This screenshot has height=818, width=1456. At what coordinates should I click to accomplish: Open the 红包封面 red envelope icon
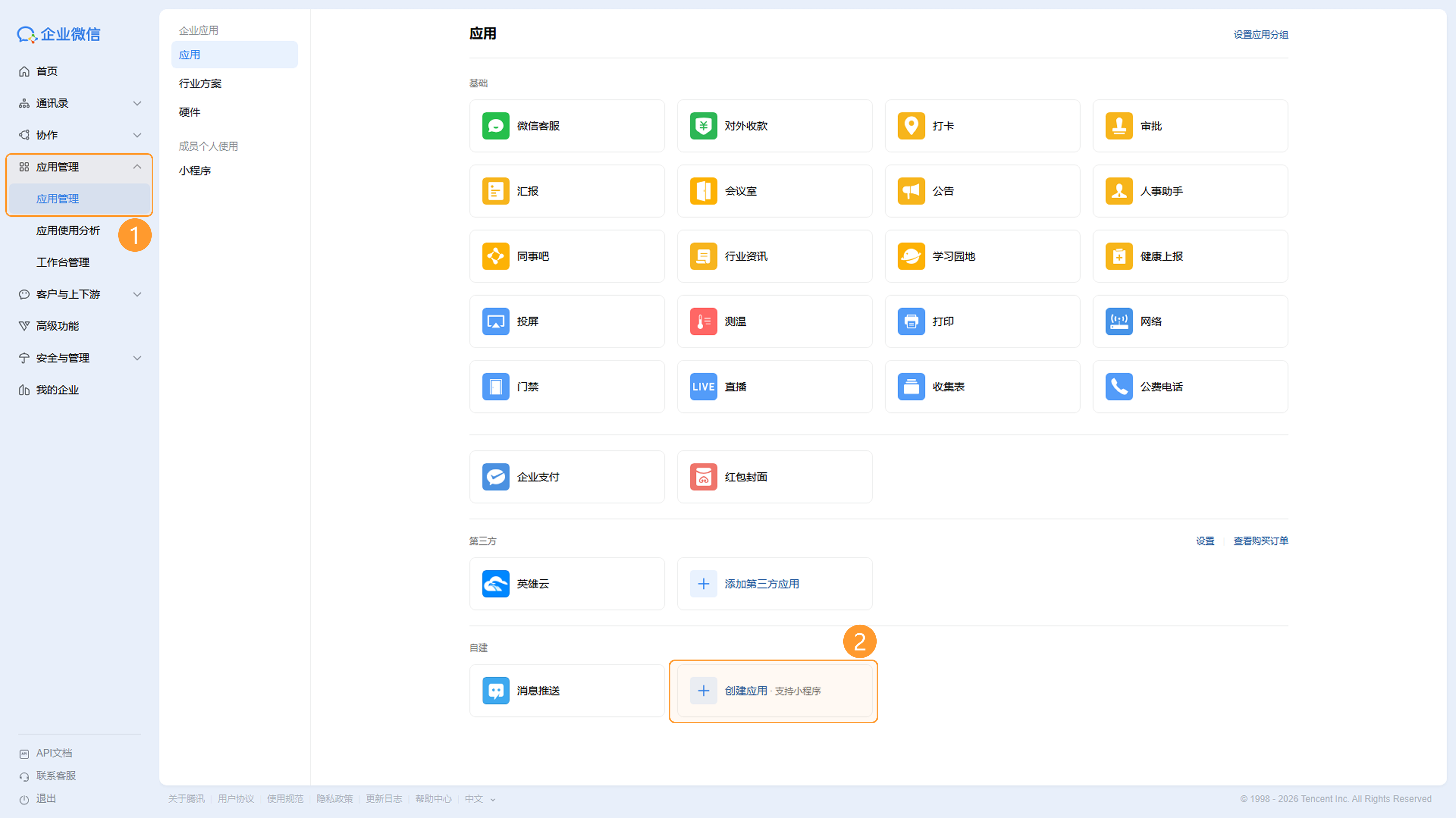(x=703, y=477)
